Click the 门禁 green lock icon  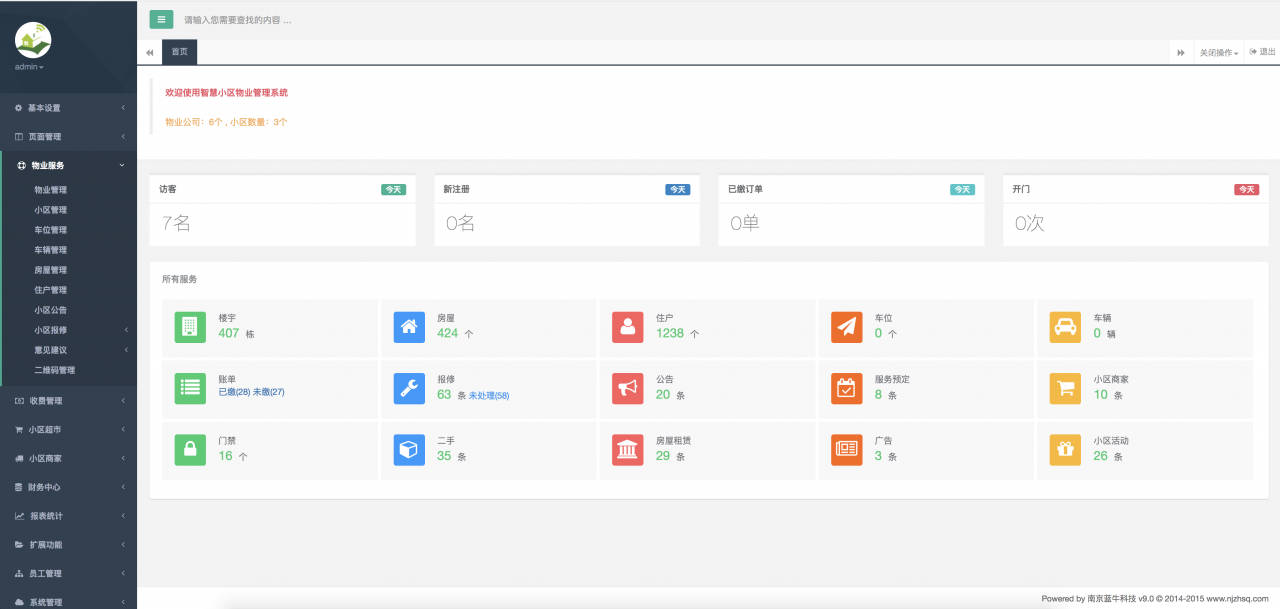(190, 450)
